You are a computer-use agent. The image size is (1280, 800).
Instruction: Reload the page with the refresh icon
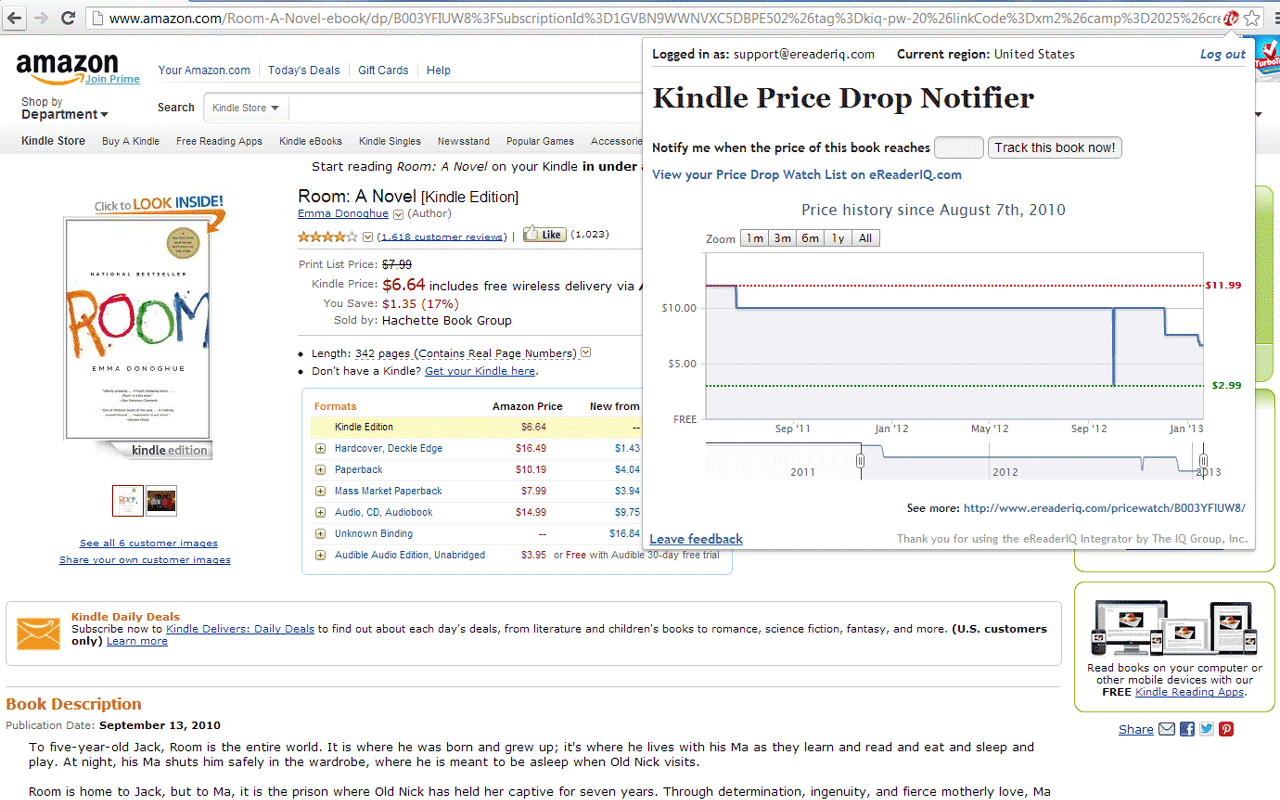pyautogui.click(x=68, y=18)
